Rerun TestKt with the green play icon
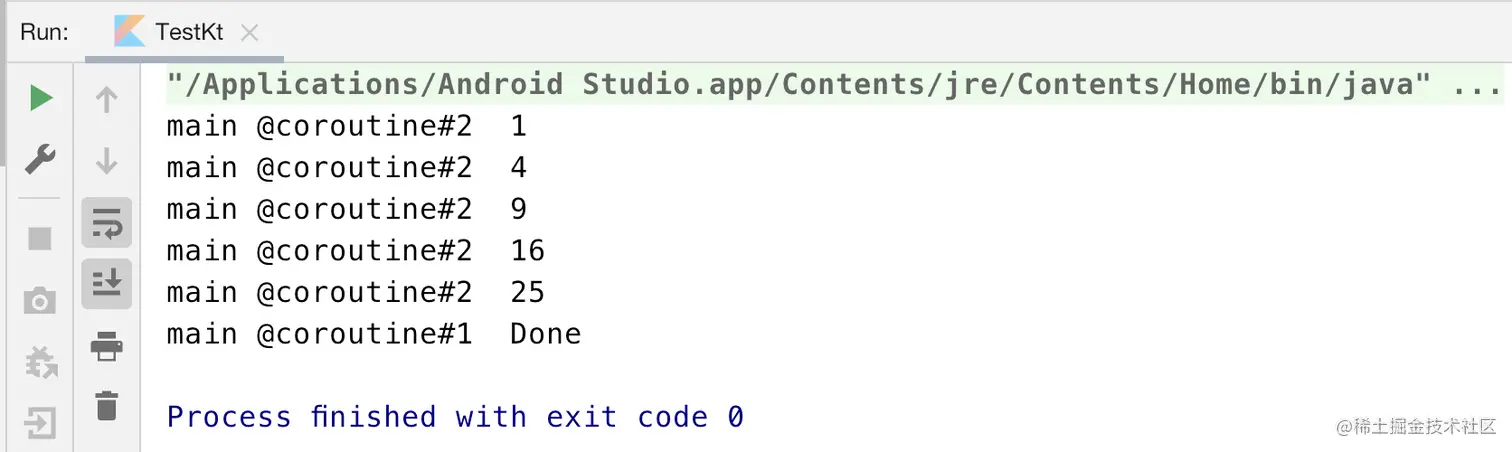Screen dimensions: 1512x452 click(40, 98)
